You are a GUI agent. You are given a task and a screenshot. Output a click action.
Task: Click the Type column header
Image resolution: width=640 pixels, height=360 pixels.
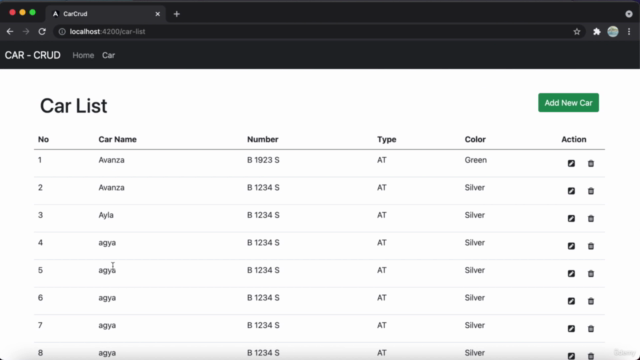pyautogui.click(x=387, y=139)
